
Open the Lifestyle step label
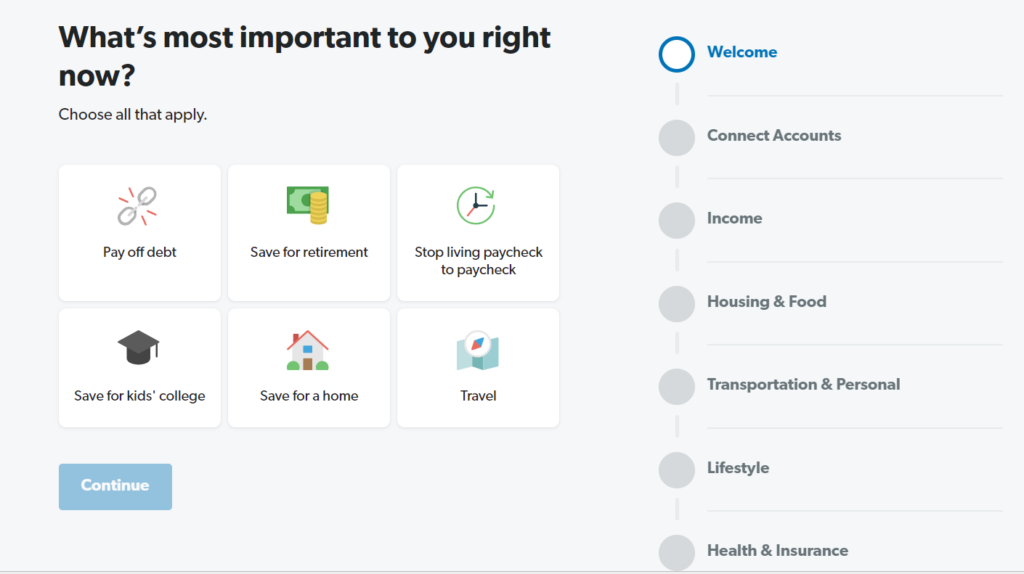738,468
